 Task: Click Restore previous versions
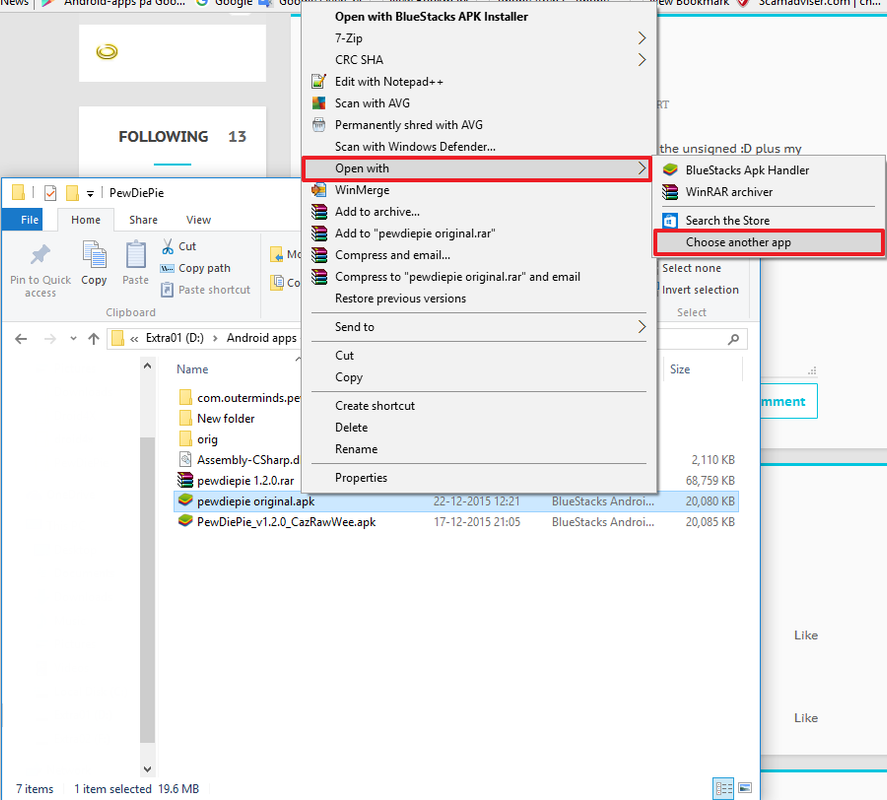pos(479,298)
